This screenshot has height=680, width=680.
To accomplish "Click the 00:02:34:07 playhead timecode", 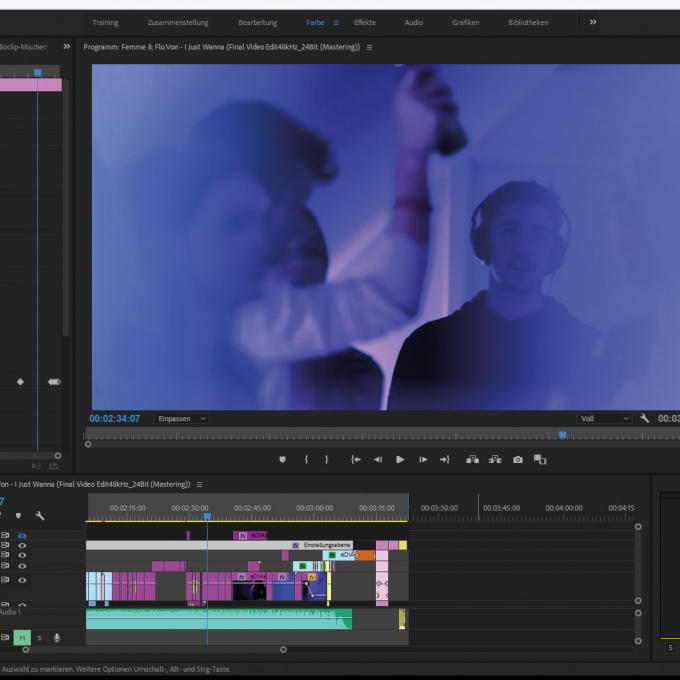I will pos(114,418).
